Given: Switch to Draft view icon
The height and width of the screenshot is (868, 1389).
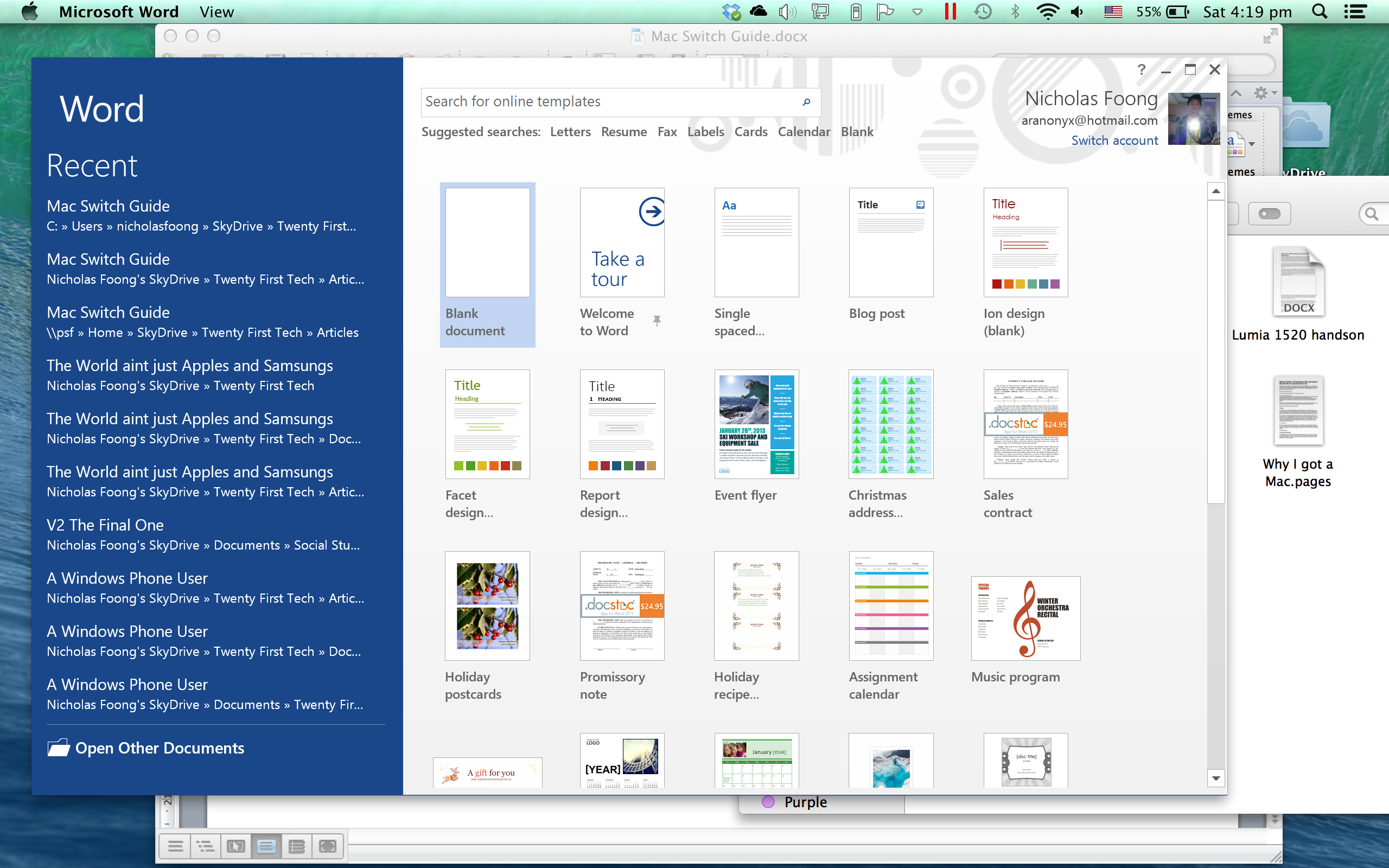Looking at the screenshot, I should [176, 846].
